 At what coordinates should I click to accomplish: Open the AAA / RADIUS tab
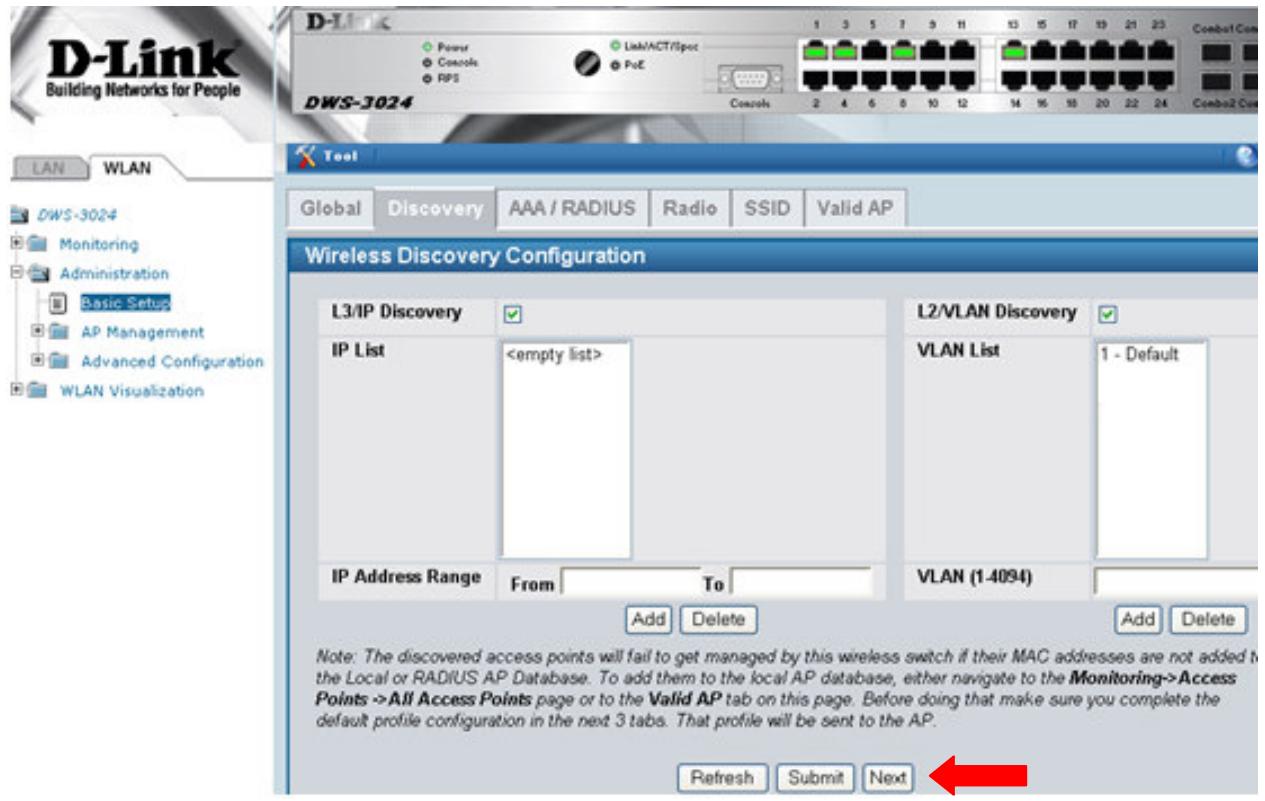(x=573, y=209)
